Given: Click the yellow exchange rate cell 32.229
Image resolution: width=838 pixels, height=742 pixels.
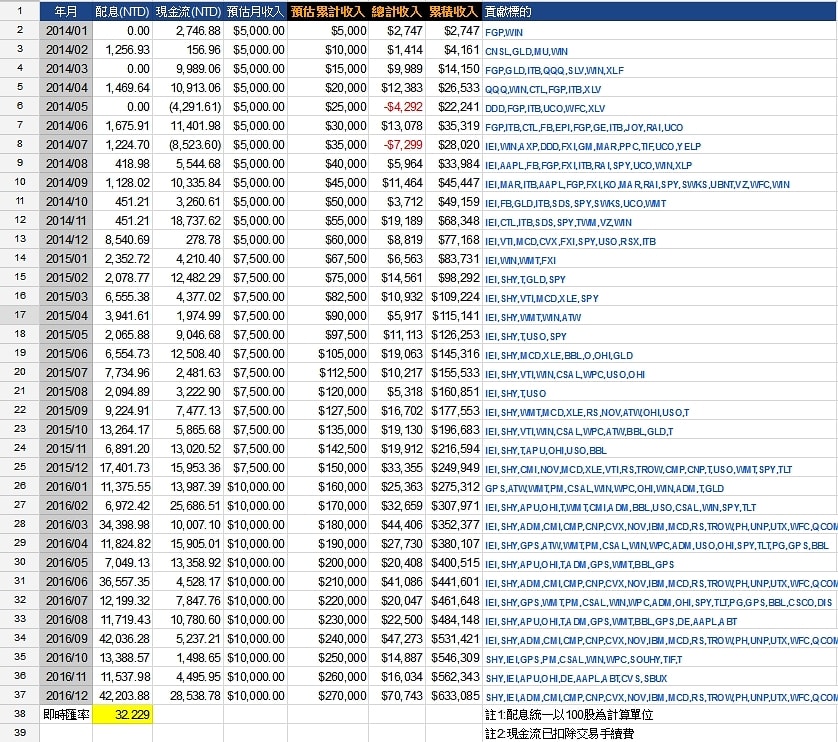Looking at the screenshot, I should (x=123, y=715).
